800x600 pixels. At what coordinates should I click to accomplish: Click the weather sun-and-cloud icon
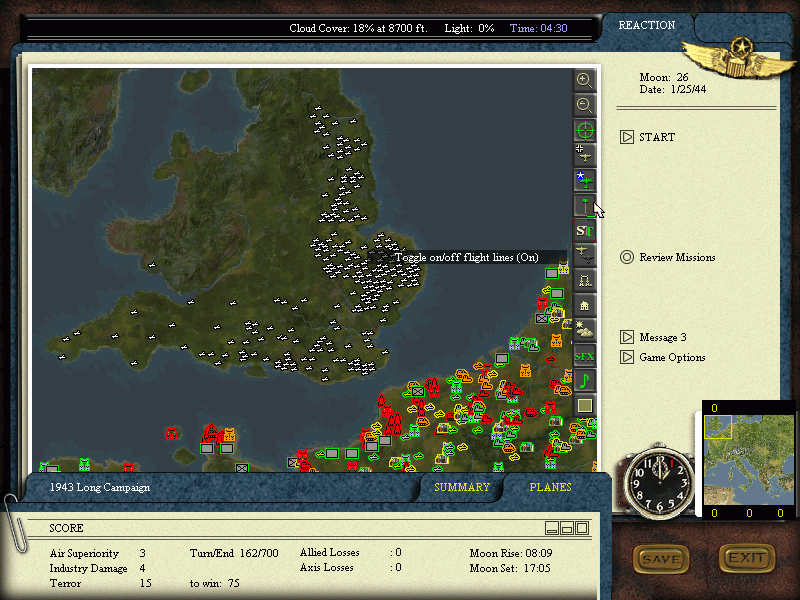coord(585,330)
